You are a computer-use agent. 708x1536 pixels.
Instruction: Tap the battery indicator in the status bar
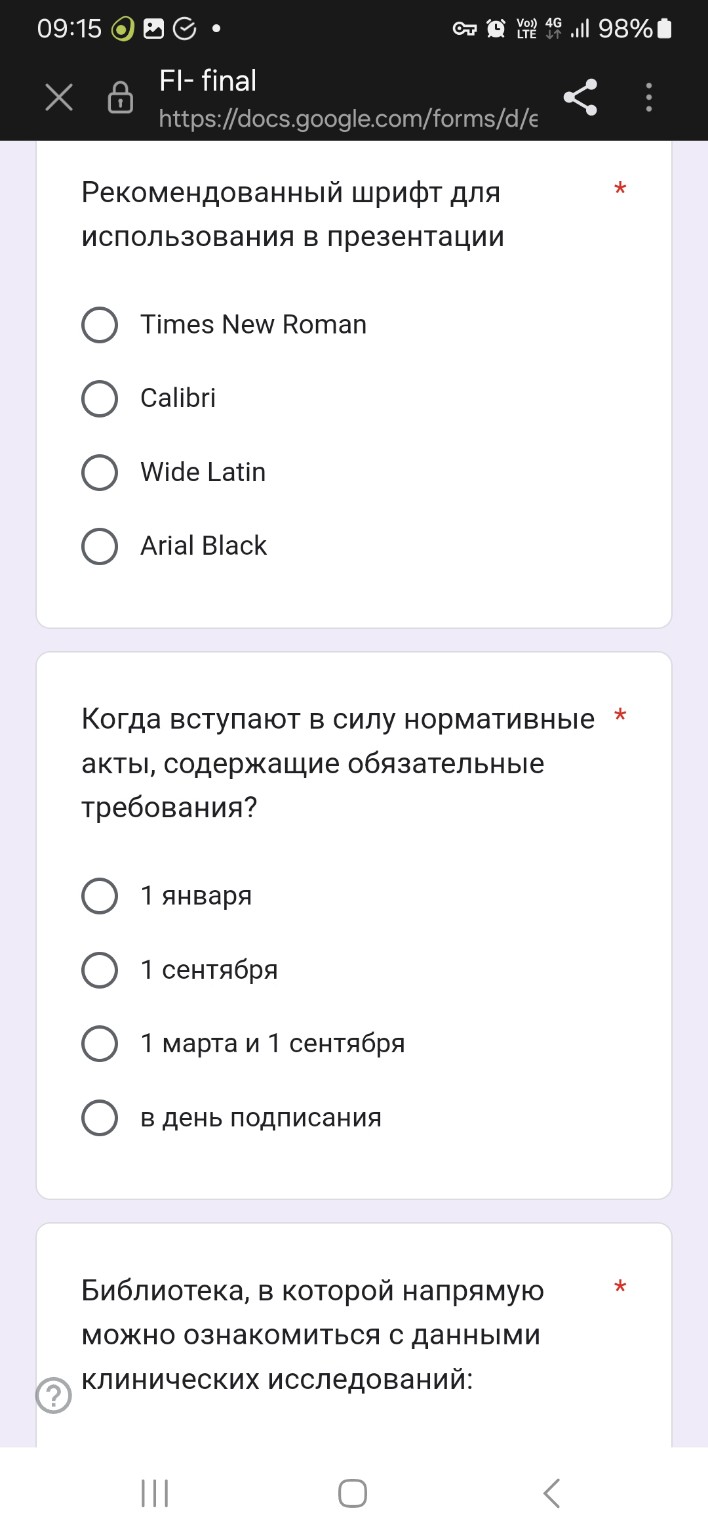662,29
